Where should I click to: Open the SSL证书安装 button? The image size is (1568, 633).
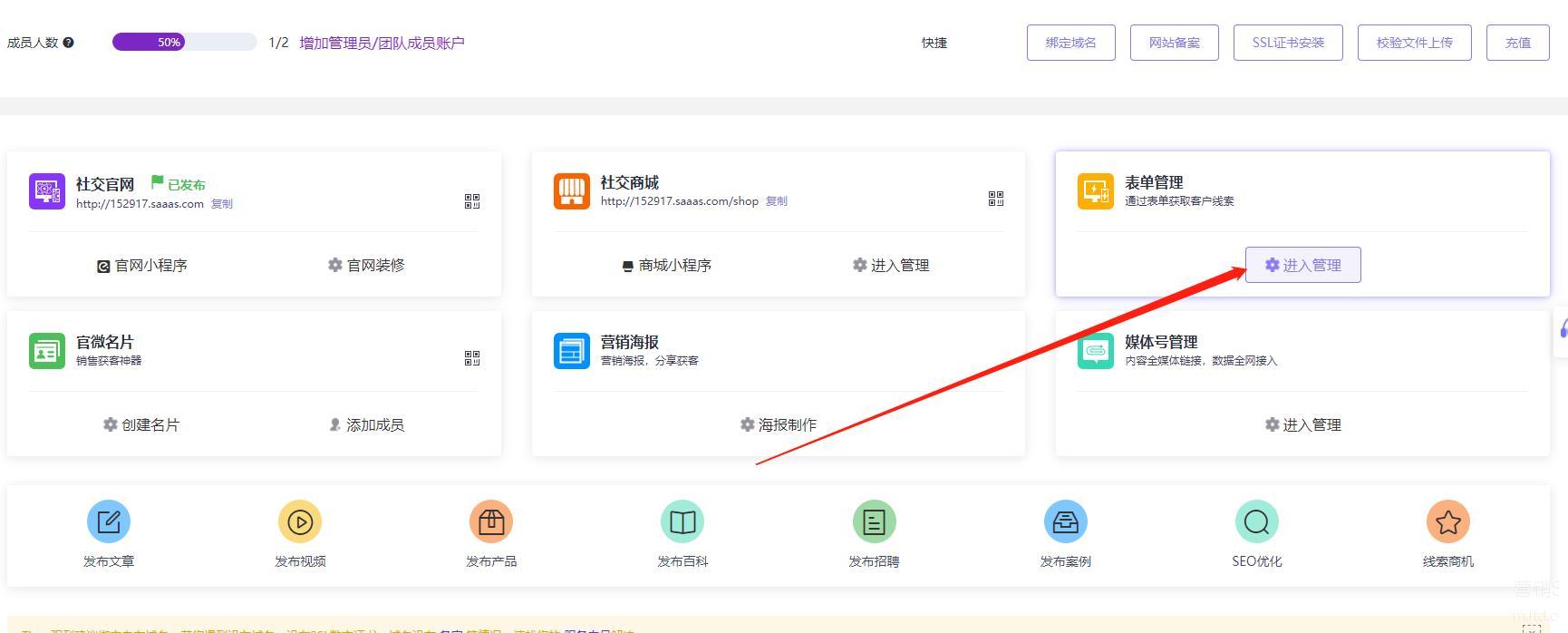pyautogui.click(x=1288, y=43)
